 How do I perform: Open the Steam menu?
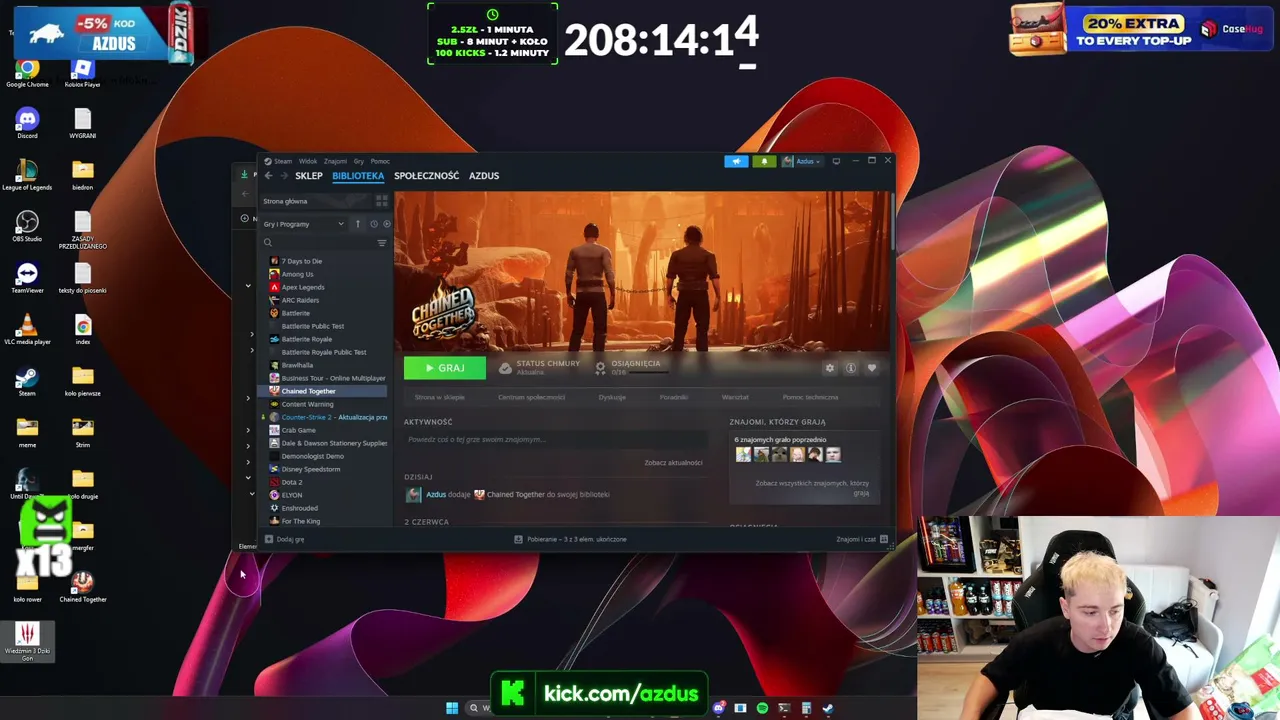tap(283, 161)
